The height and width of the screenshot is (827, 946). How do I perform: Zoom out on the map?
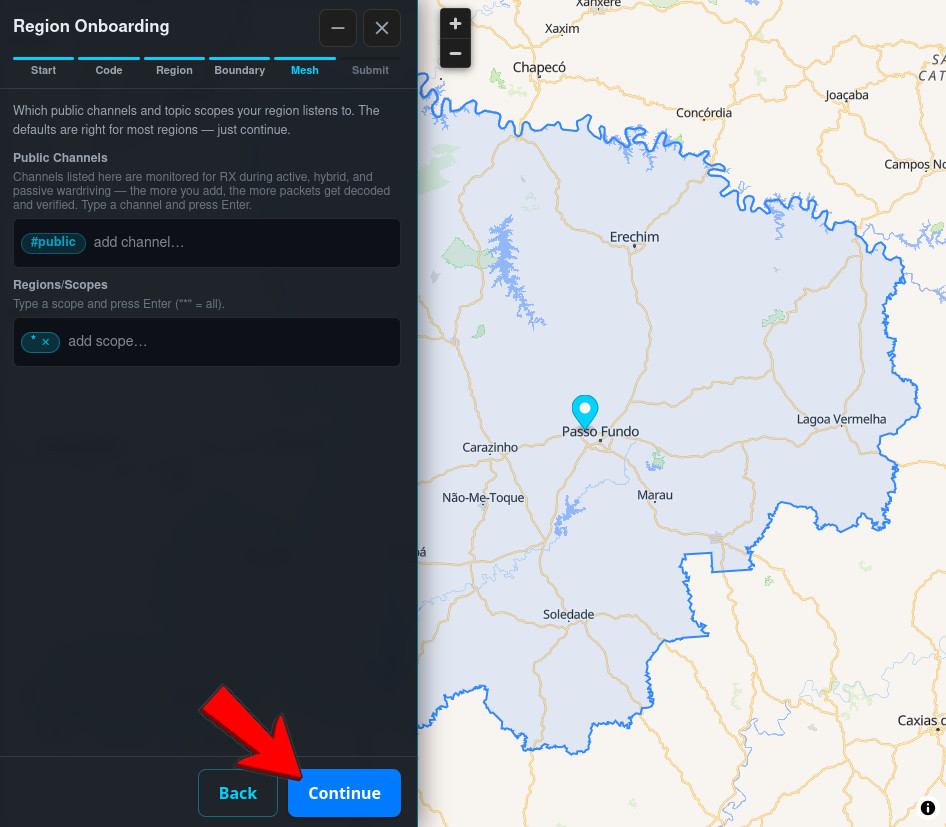pos(456,53)
